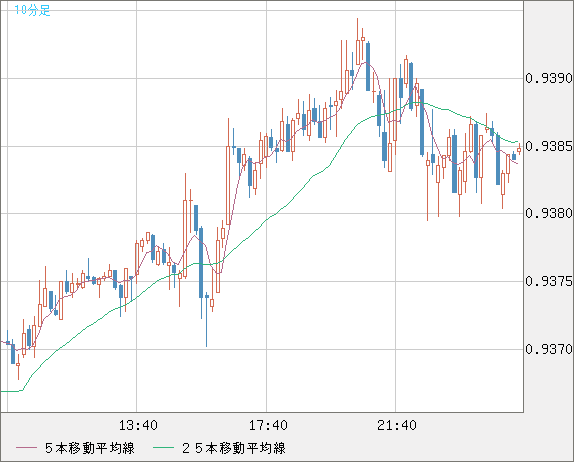
Task: Click the 13:40 time axis label
Action: coord(138,425)
